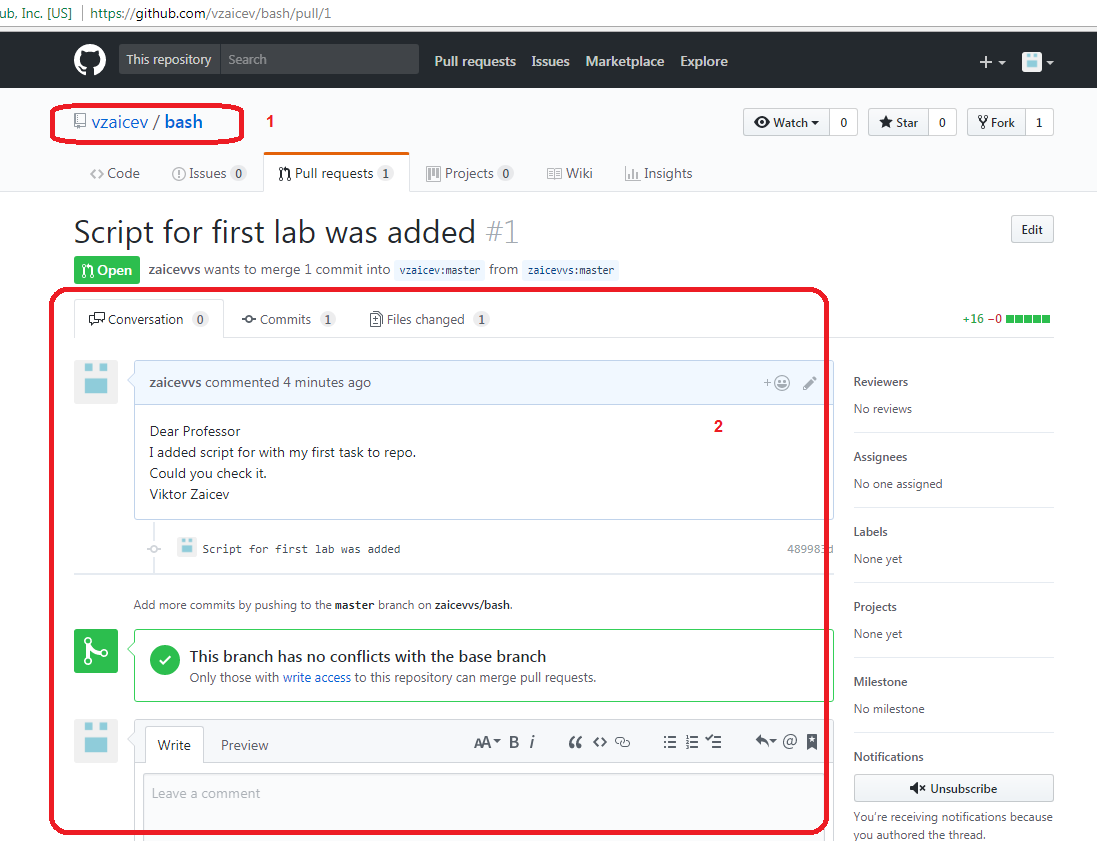The width and height of the screenshot is (1097, 841).
Task: Apply bold formatting in comment editor
Action: (514, 742)
